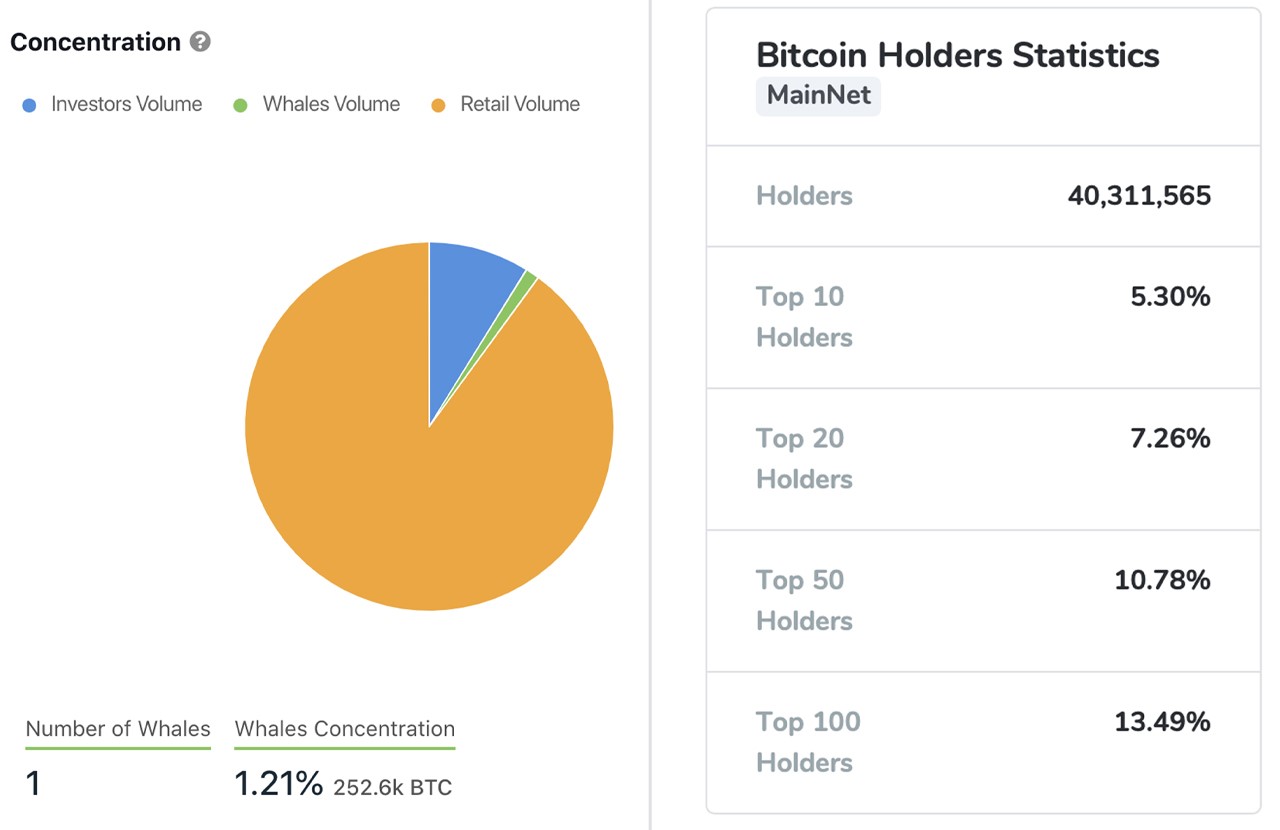The height and width of the screenshot is (830, 1280).
Task: Click the Whales Volume legend label
Action: tap(331, 104)
